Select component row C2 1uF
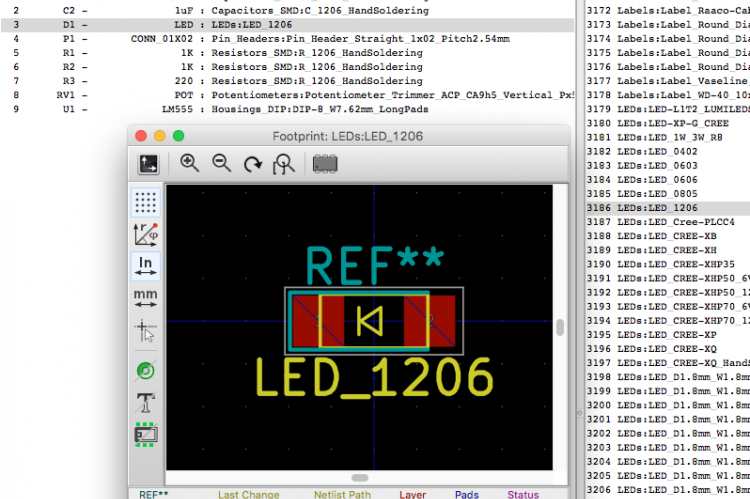Image resolution: width=750 pixels, height=499 pixels. [x=287, y=11]
